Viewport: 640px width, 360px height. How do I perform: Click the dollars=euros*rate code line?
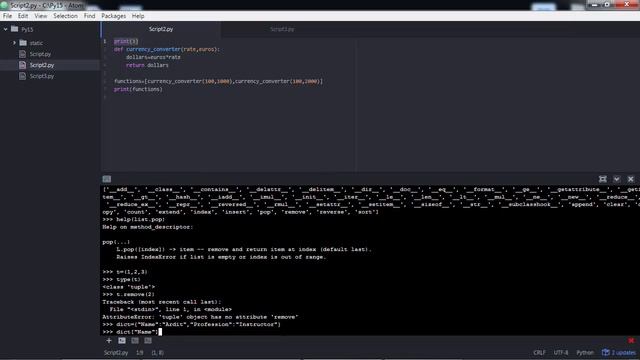(153, 57)
